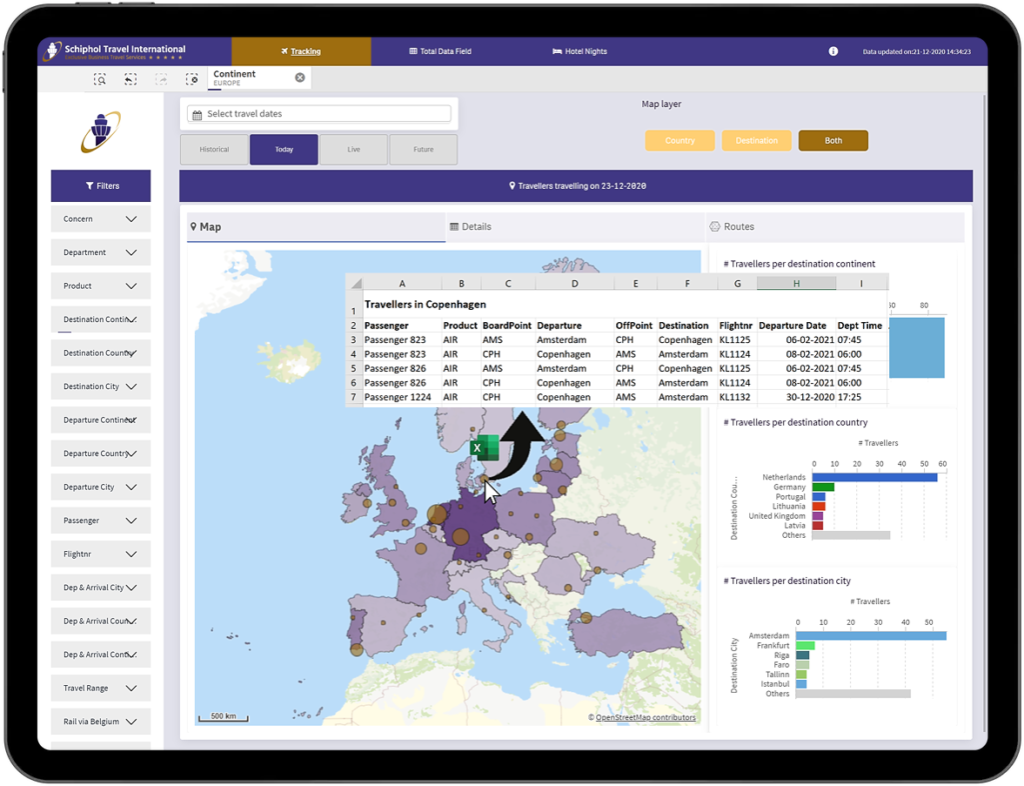Click the Travellers travelling on 23-12-2020 banner
Image resolution: width=1024 pixels, height=786 pixels.
coord(577,186)
